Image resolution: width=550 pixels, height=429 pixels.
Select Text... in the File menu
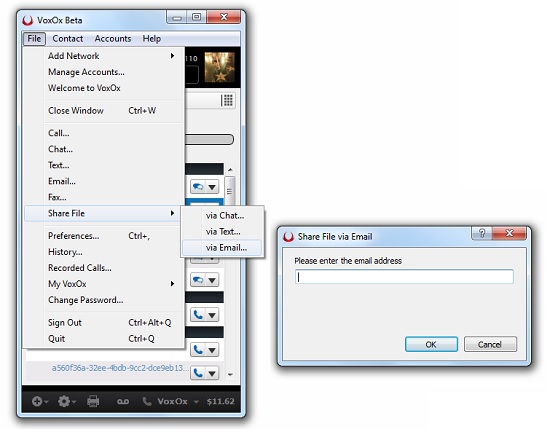point(104,165)
